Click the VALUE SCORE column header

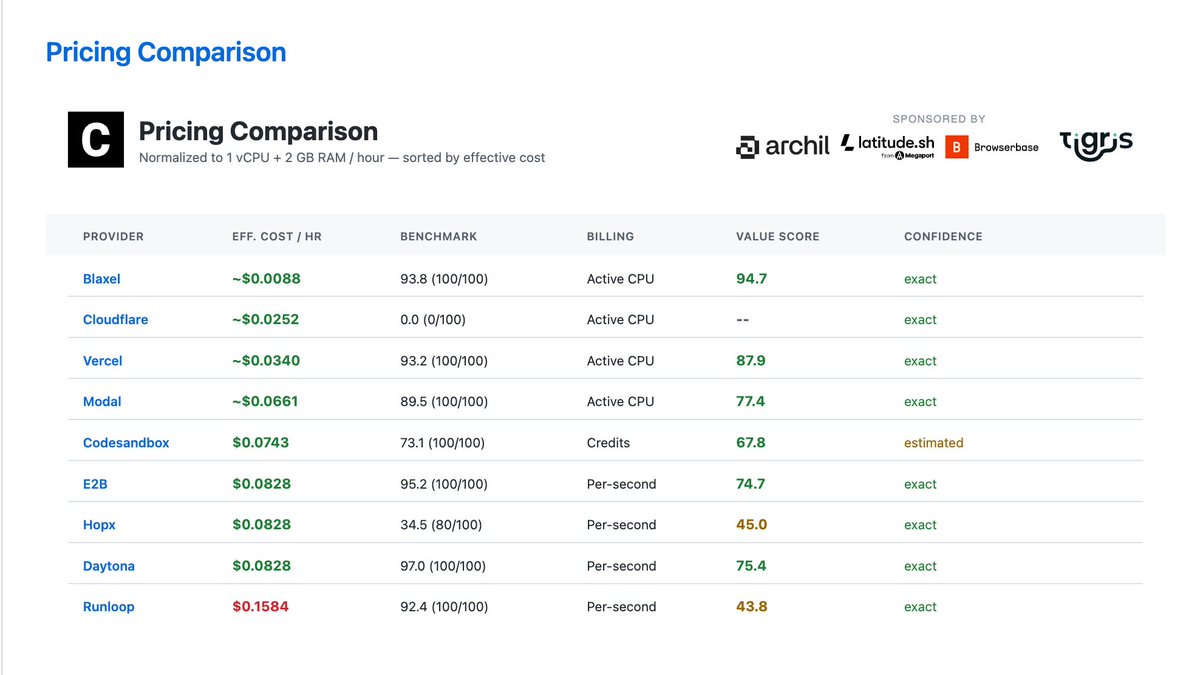point(777,237)
